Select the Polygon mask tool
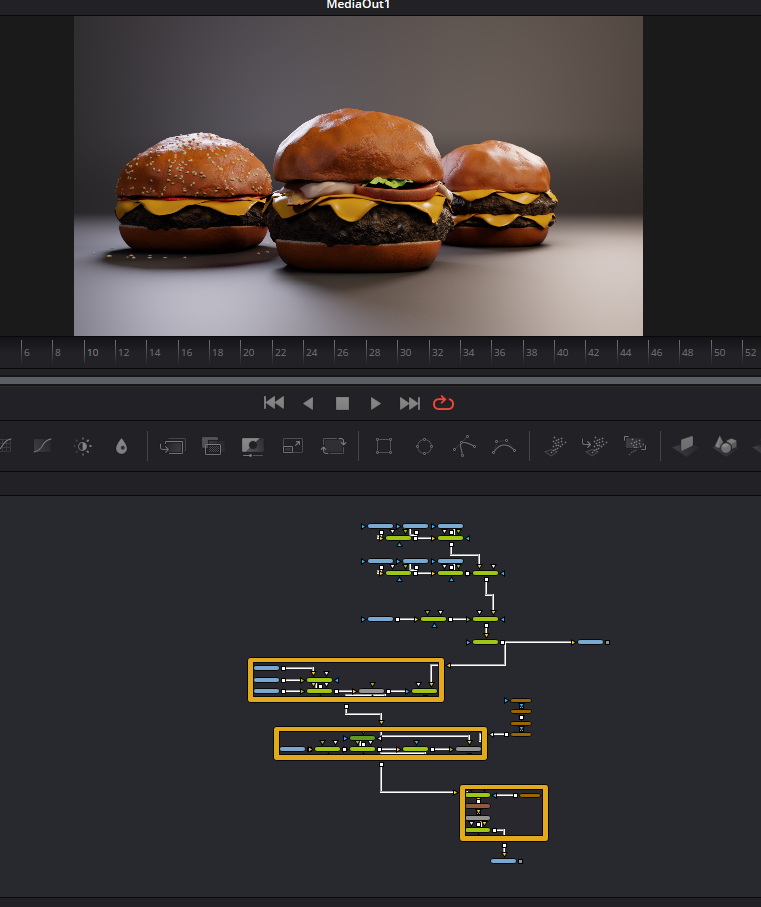The width and height of the screenshot is (761, 907). pos(464,447)
